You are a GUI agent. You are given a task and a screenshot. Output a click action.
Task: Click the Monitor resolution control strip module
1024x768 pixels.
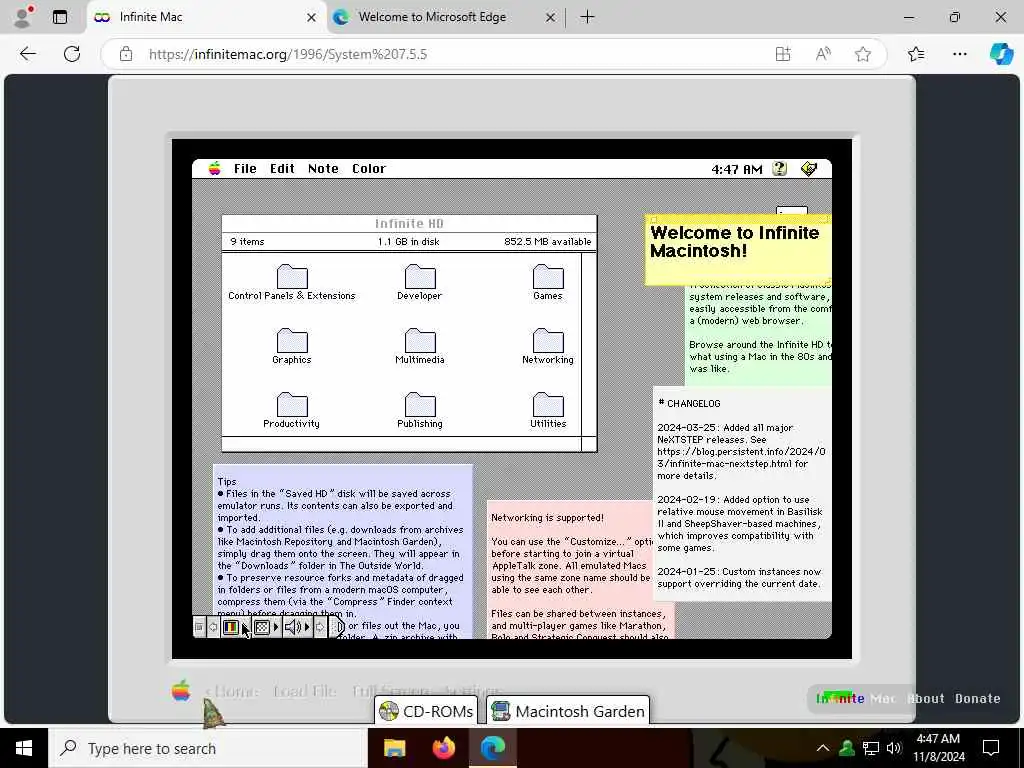pos(262,628)
